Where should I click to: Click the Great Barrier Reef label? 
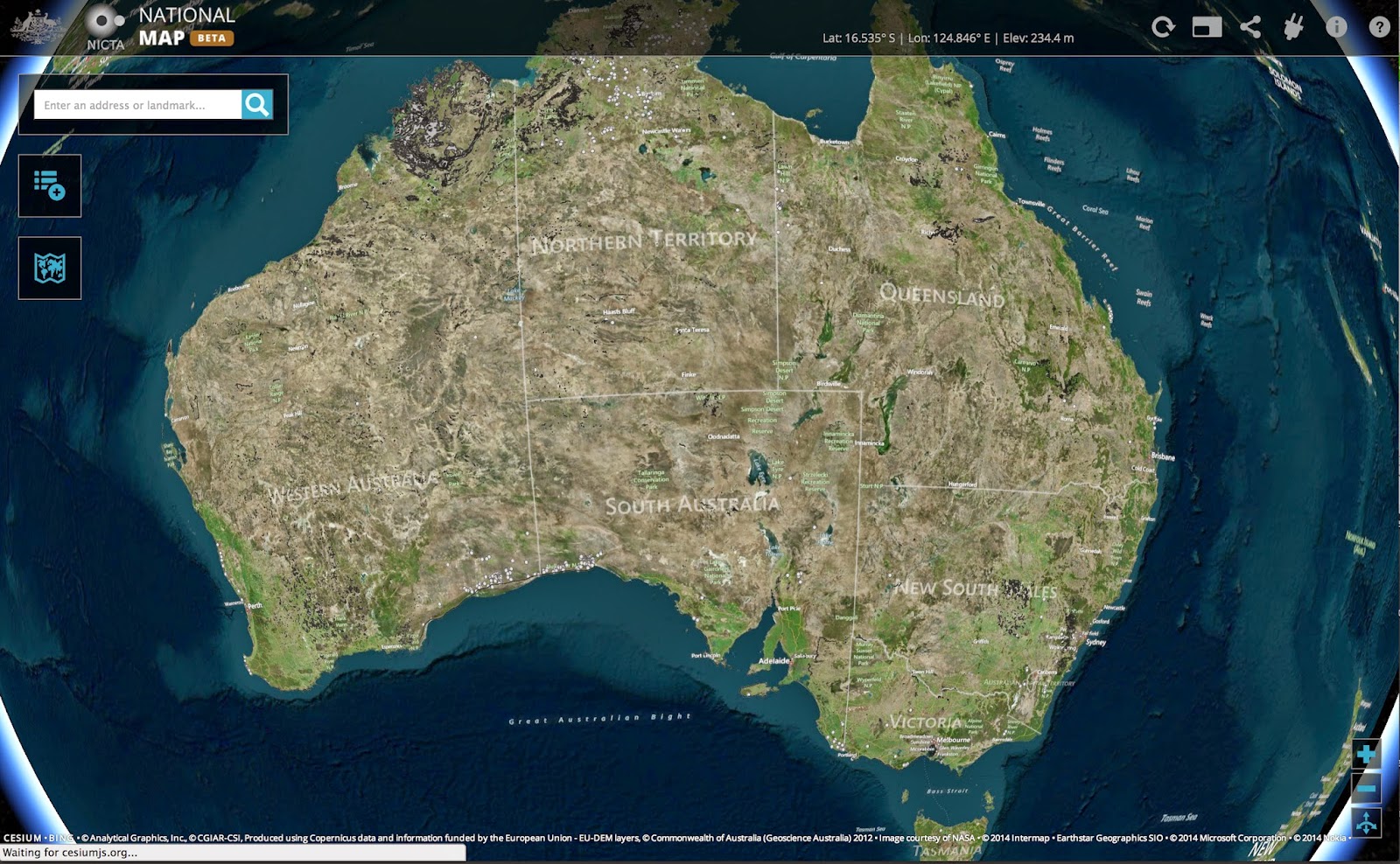(x=1082, y=237)
